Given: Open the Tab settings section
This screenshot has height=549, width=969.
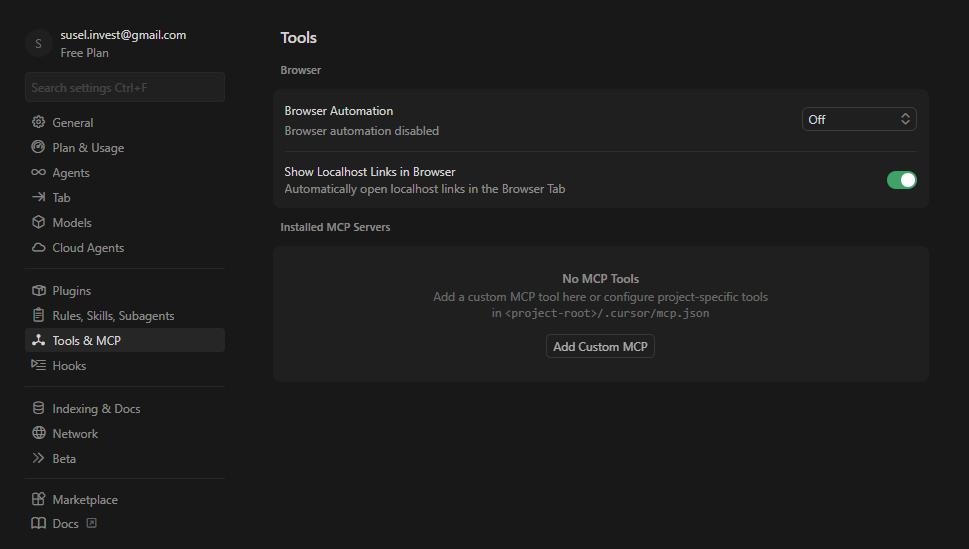Looking at the screenshot, I should 61,197.
